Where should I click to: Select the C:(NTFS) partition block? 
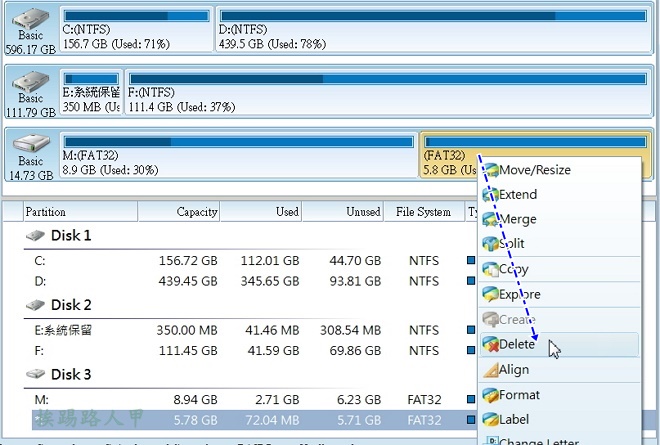coord(136,29)
